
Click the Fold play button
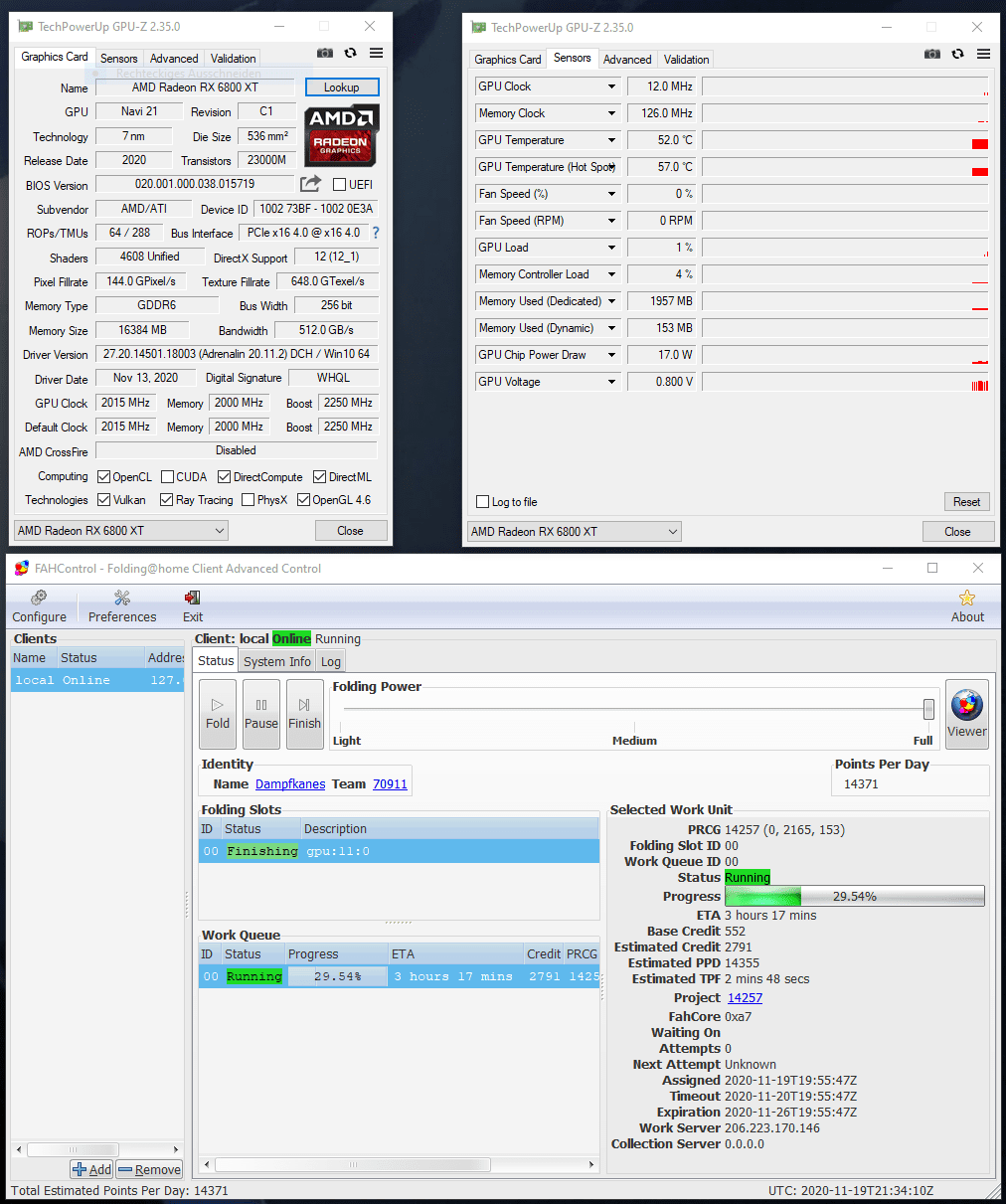(x=218, y=715)
